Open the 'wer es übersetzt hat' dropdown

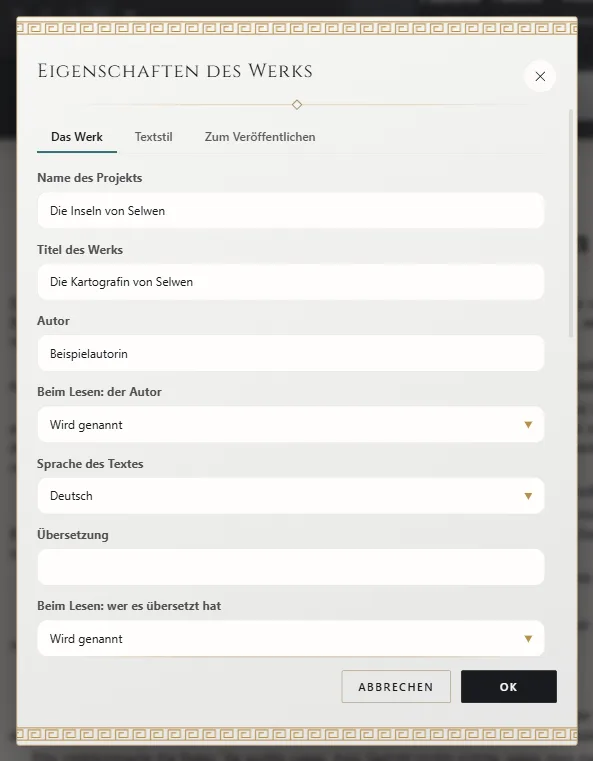[x=291, y=638]
